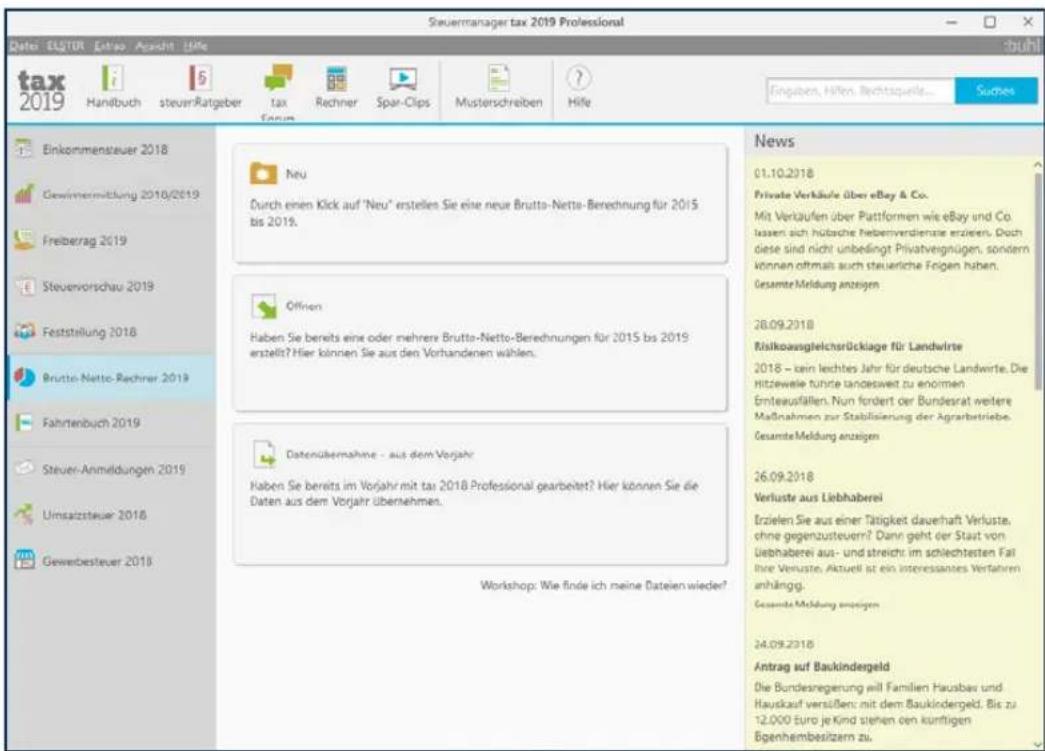Open the Datei menu
Screen dimensions: 1045x751
tap(23, 46)
